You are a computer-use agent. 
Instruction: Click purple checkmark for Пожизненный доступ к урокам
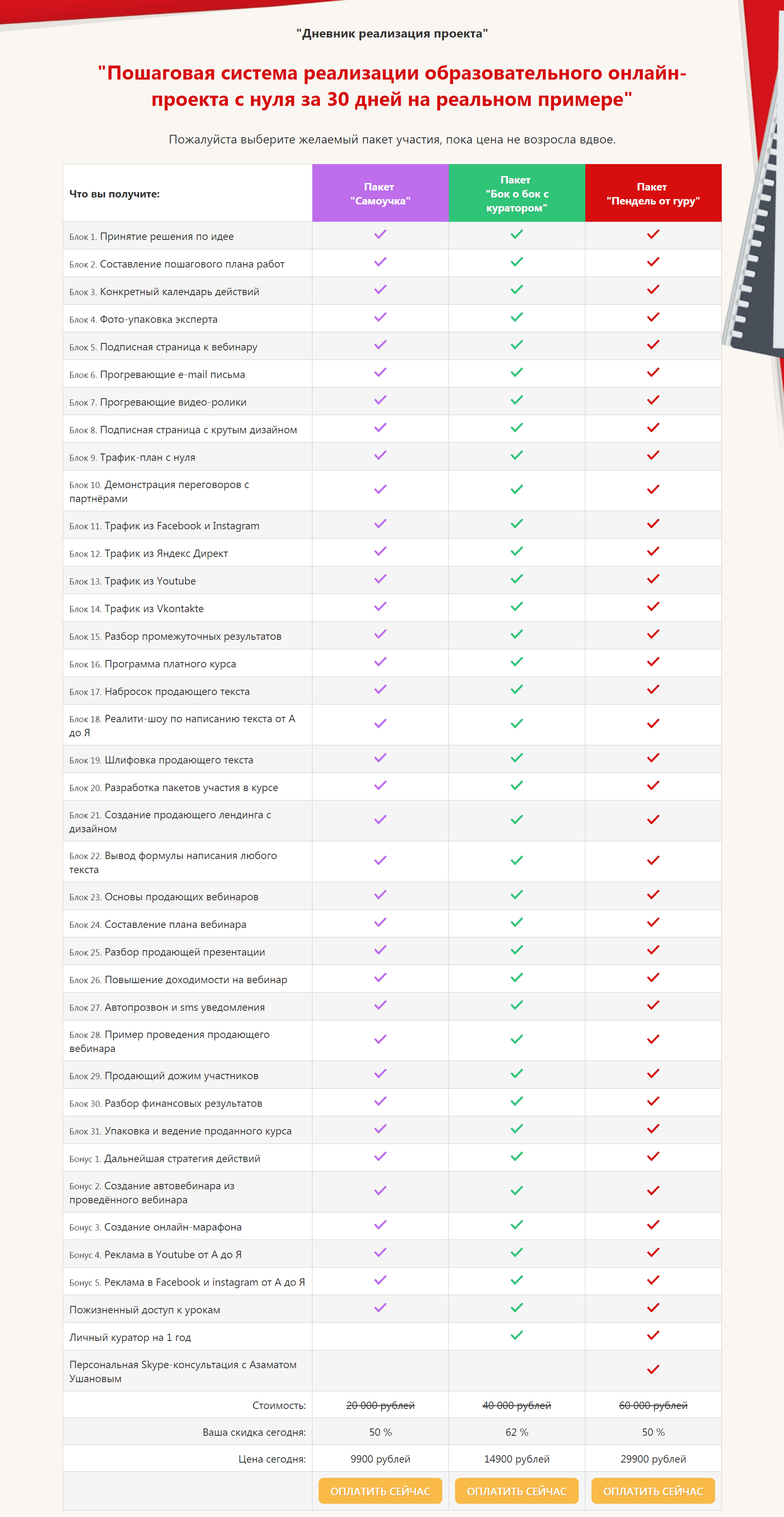click(x=380, y=1308)
